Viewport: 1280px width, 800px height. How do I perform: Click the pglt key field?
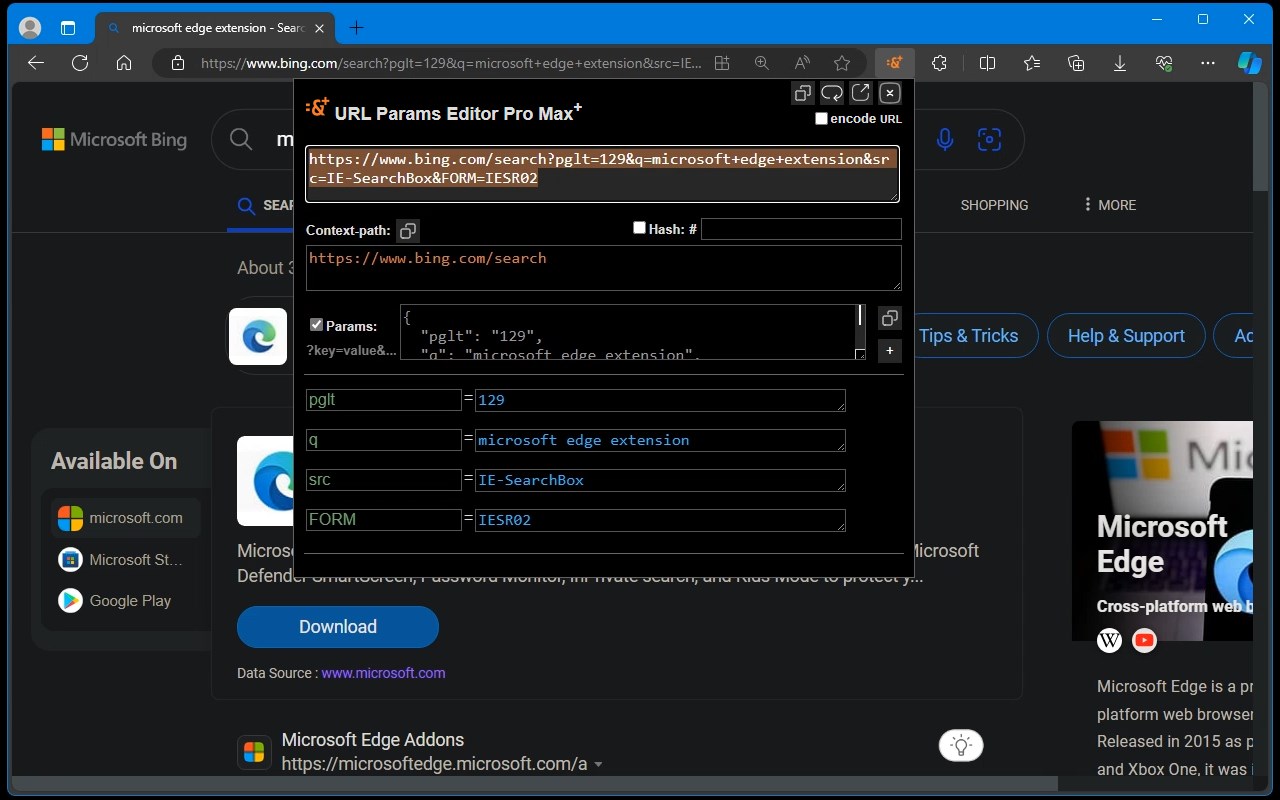tap(384, 400)
